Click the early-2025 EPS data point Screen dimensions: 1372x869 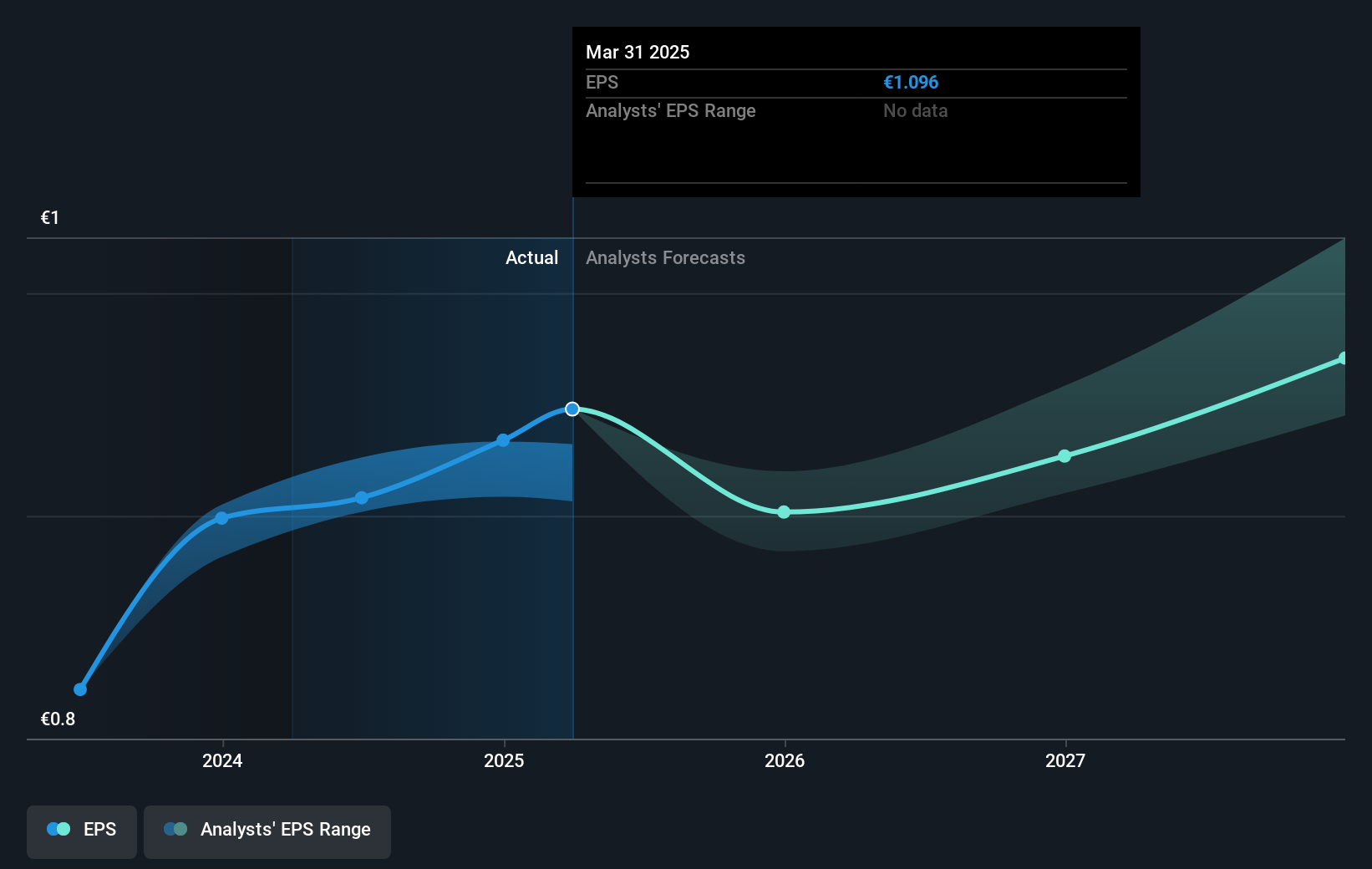click(x=502, y=440)
